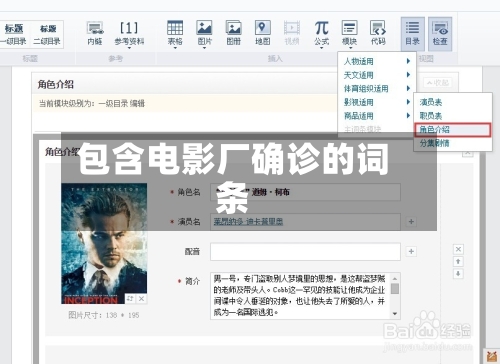Remove the poster image with X icon

(x=141, y=299)
